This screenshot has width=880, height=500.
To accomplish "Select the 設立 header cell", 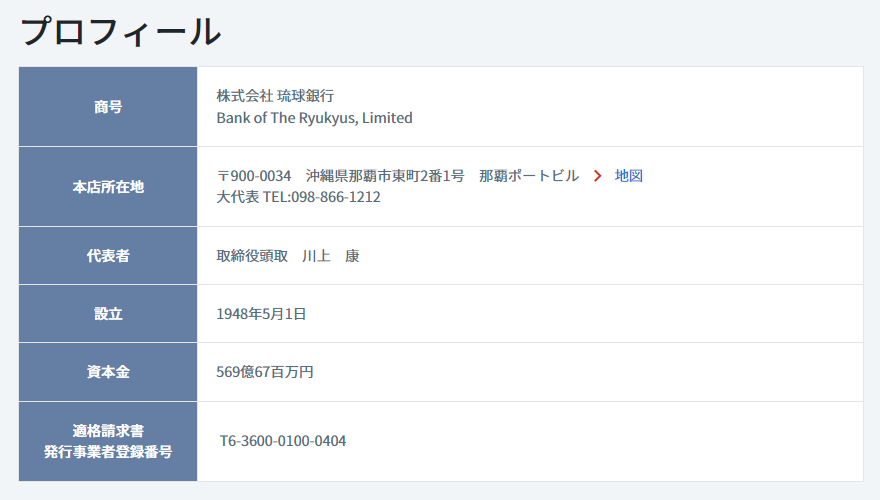I will click(x=108, y=314).
